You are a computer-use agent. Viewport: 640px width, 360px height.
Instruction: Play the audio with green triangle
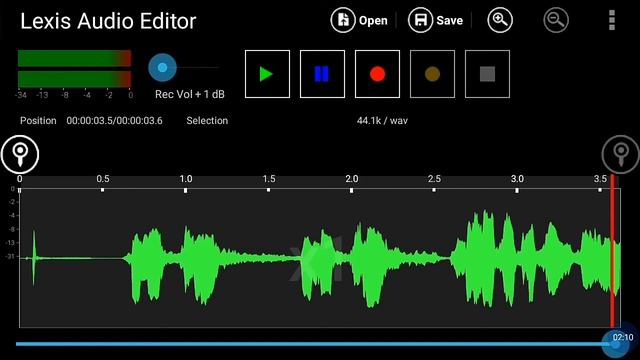[267, 74]
